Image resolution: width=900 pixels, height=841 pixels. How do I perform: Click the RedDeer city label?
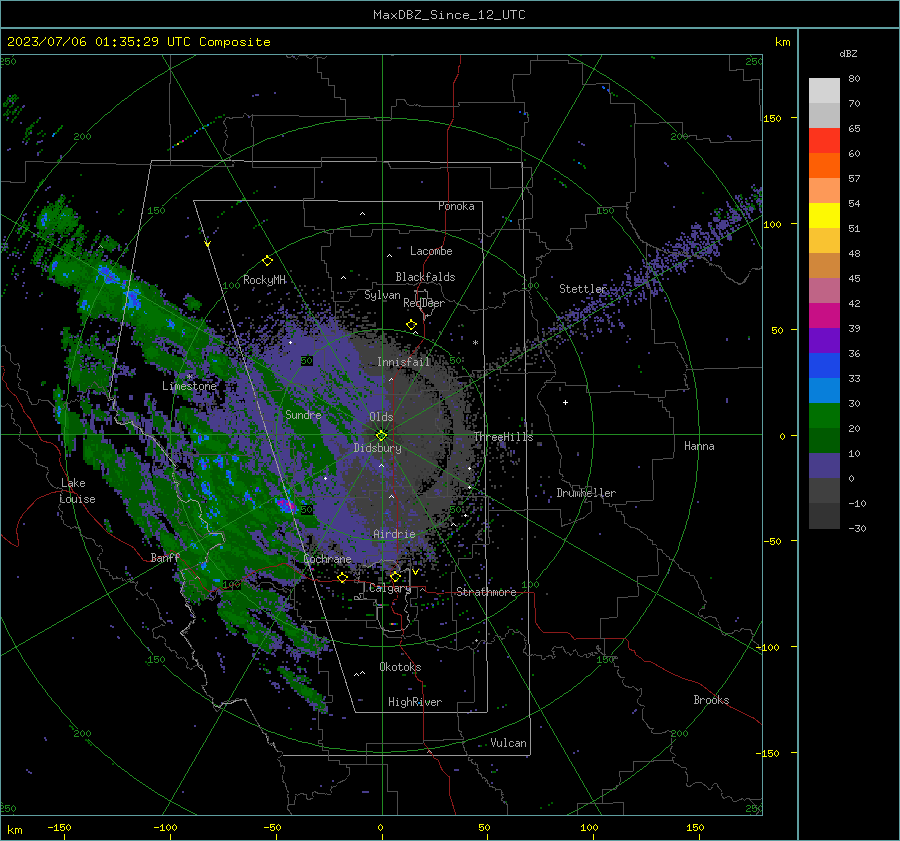click(x=424, y=303)
